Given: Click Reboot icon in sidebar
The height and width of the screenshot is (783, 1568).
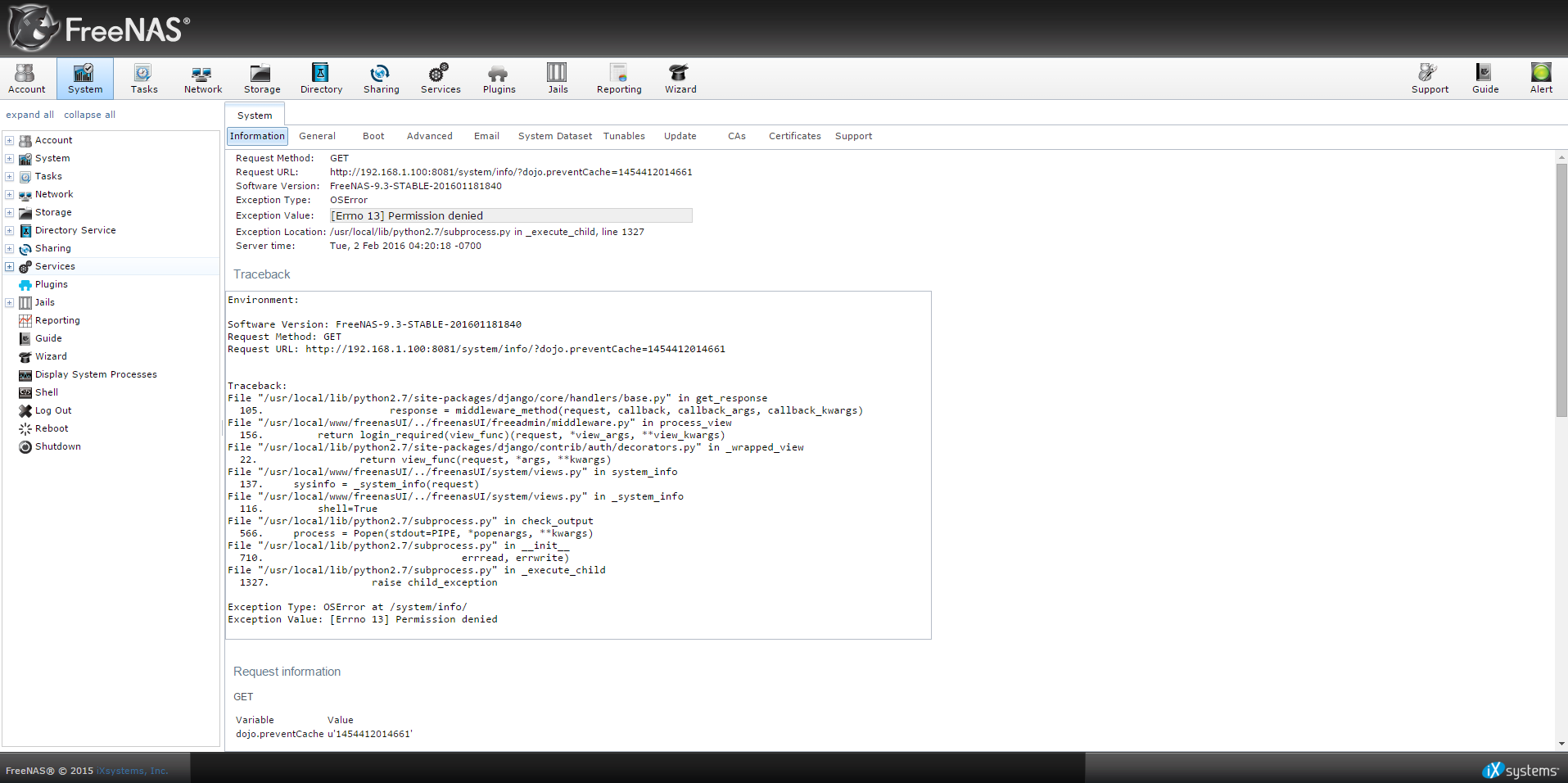Looking at the screenshot, I should point(25,428).
